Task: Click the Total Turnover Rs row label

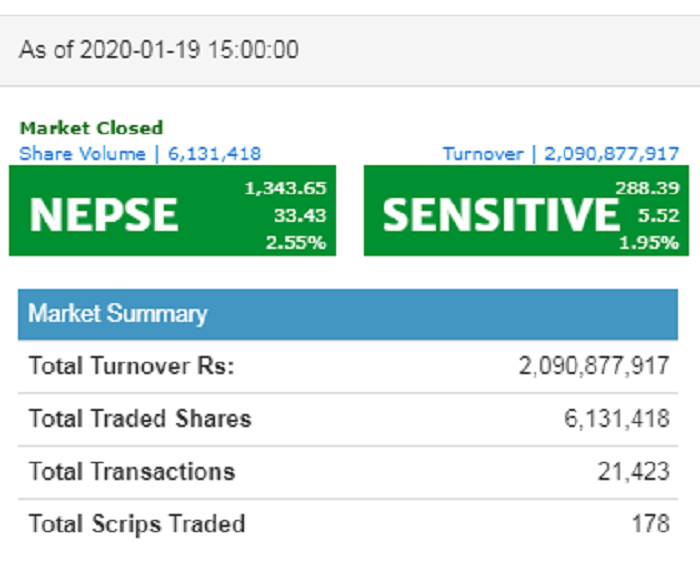Action: tap(132, 366)
